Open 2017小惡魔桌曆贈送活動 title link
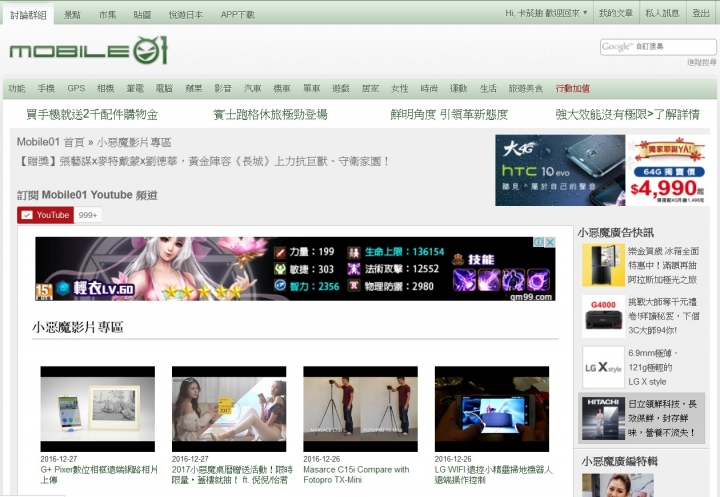This screenshot has width=720, height=497. (232, 474)
